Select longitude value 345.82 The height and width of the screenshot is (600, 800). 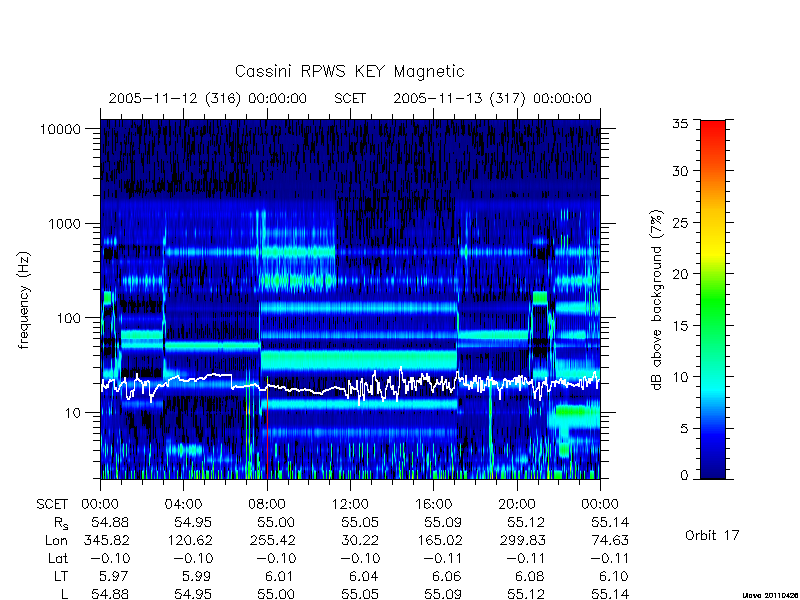point(107,540)
